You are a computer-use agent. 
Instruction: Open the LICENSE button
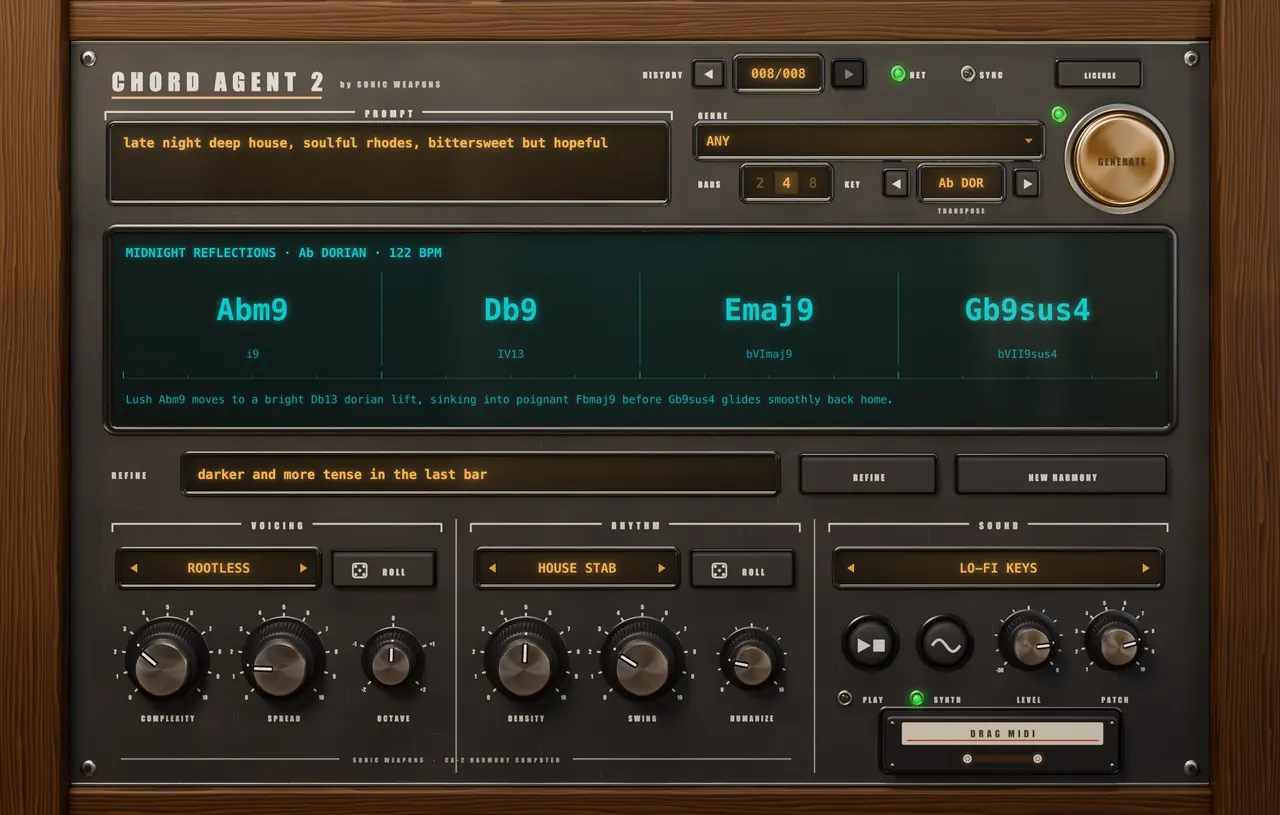coord(1099,75)
